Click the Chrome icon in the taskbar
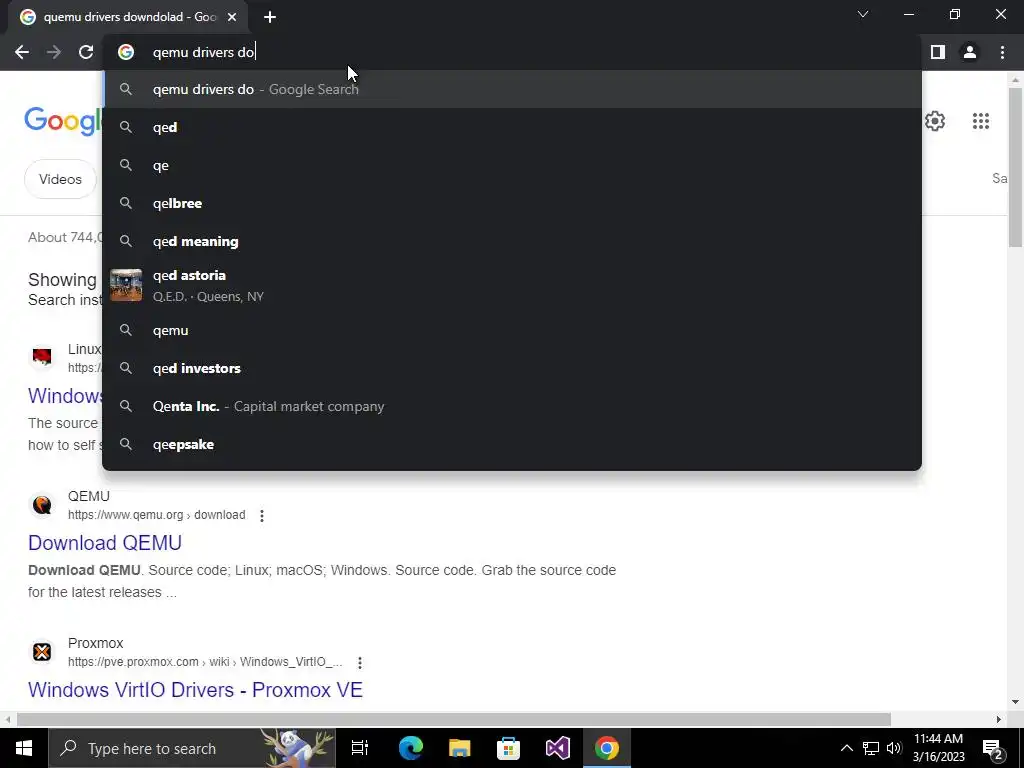Viewport: 1024px width, 768px height. [607, 748]
